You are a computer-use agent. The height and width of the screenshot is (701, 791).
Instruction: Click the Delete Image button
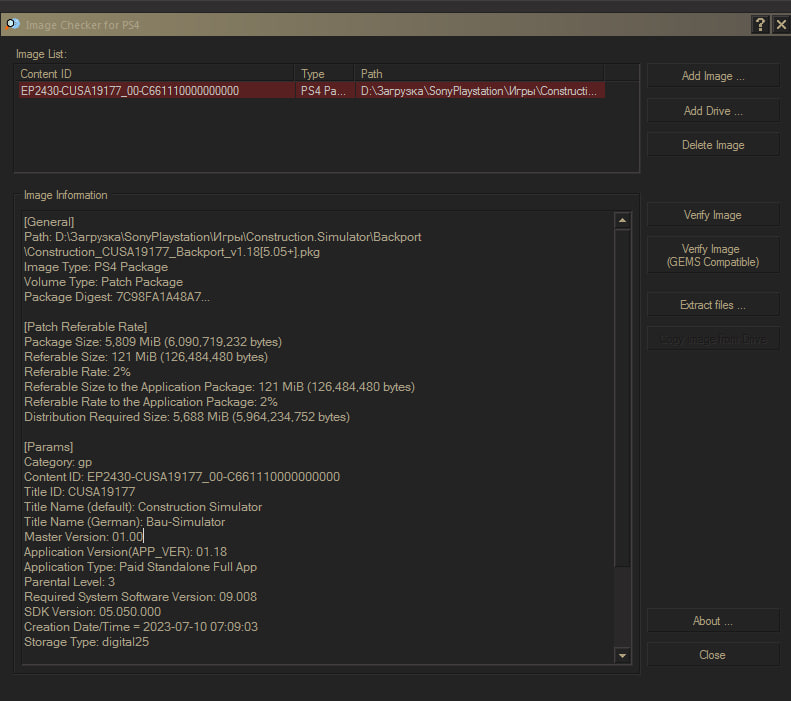click(713, 145)
